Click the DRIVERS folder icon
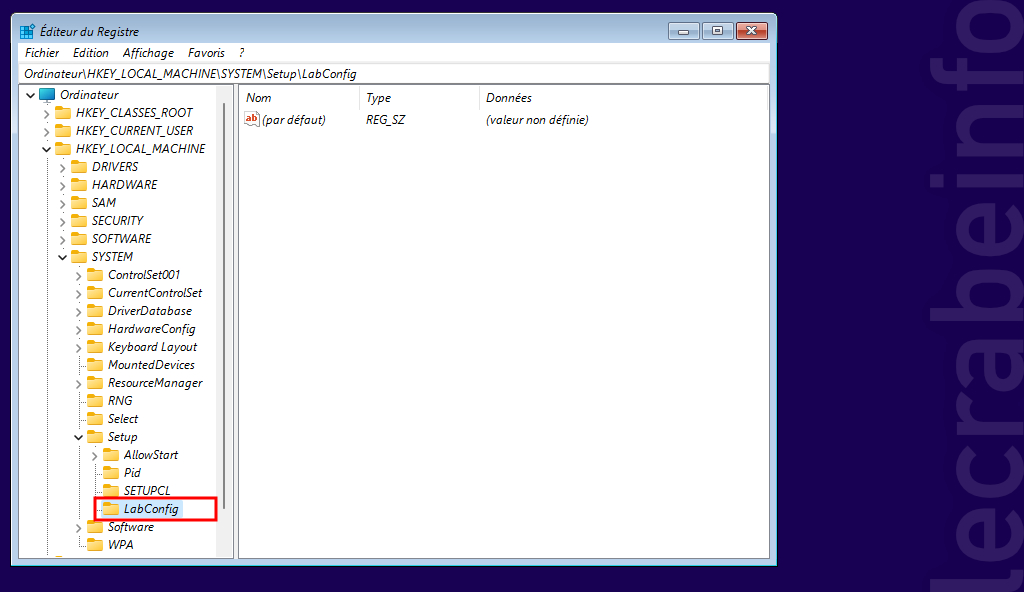This screenshot has height=592, width=1024. coord(79,167)
